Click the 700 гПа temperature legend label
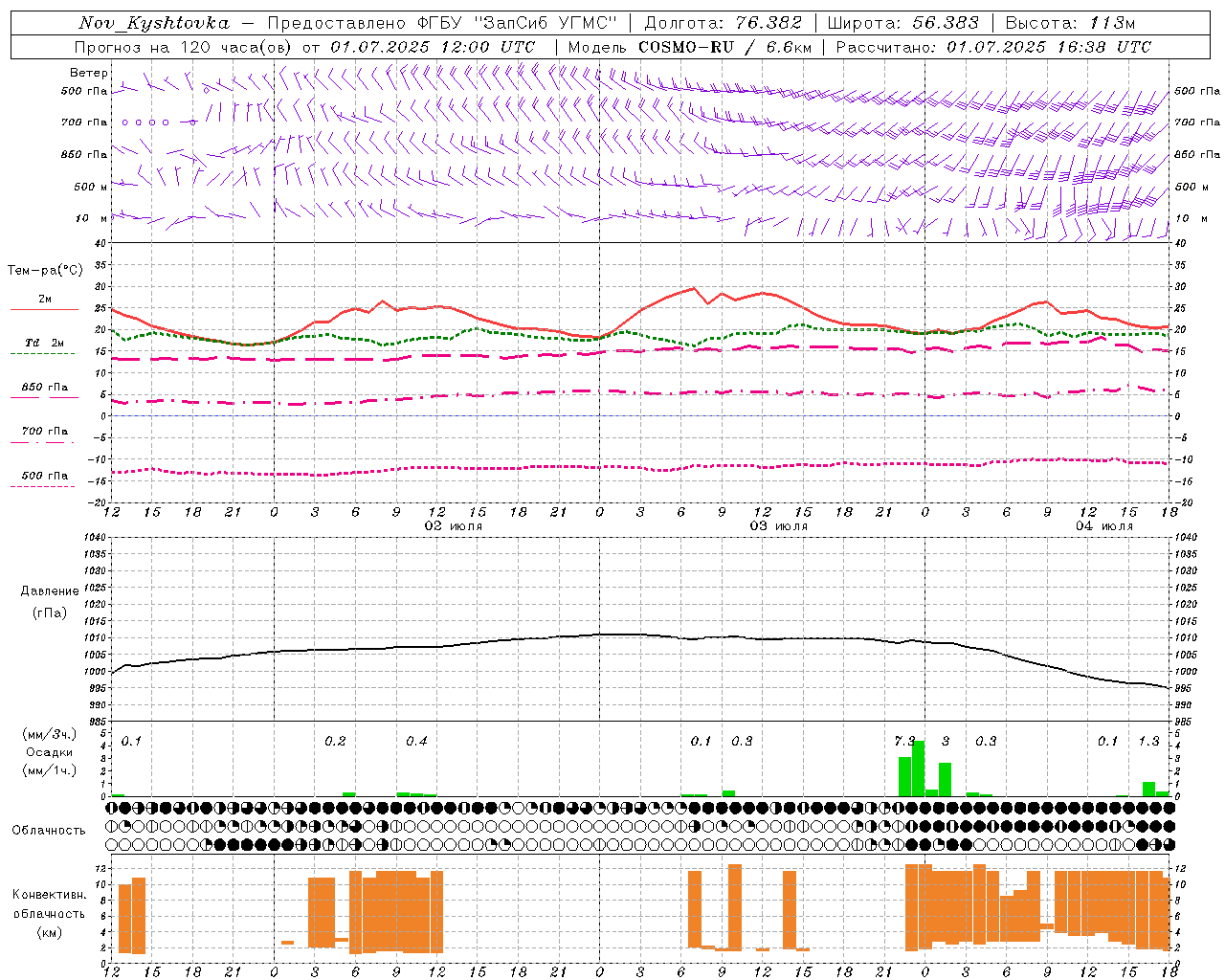The width and height of the screenshot is (1225, 980). pos(45,432)
